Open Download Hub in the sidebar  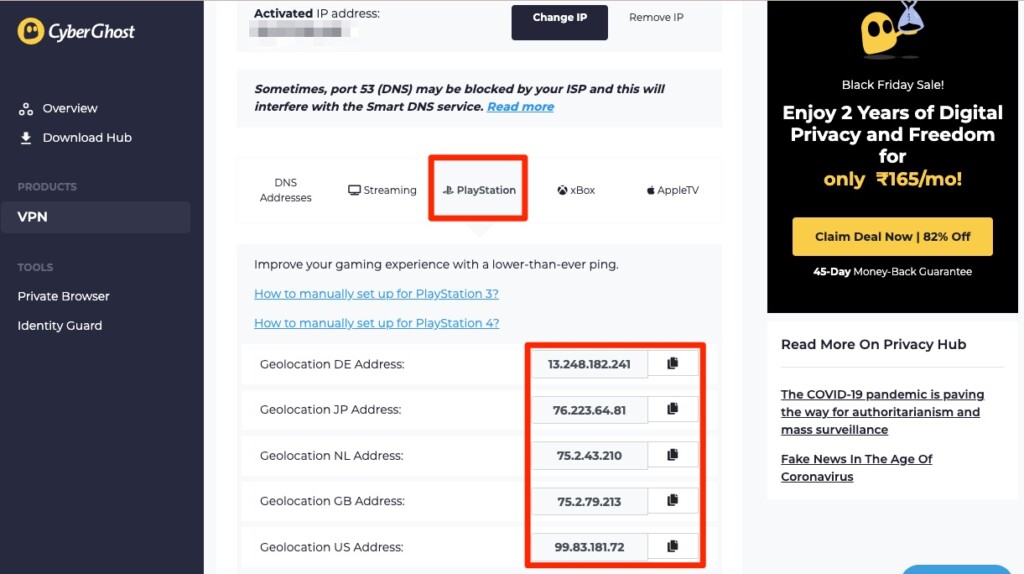(x=75, y=138)
